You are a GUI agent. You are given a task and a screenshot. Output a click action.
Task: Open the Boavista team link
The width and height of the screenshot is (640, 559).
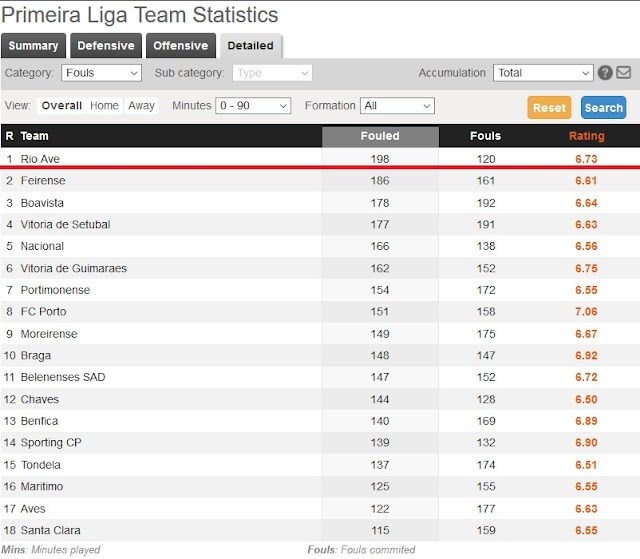click(42, 203)
